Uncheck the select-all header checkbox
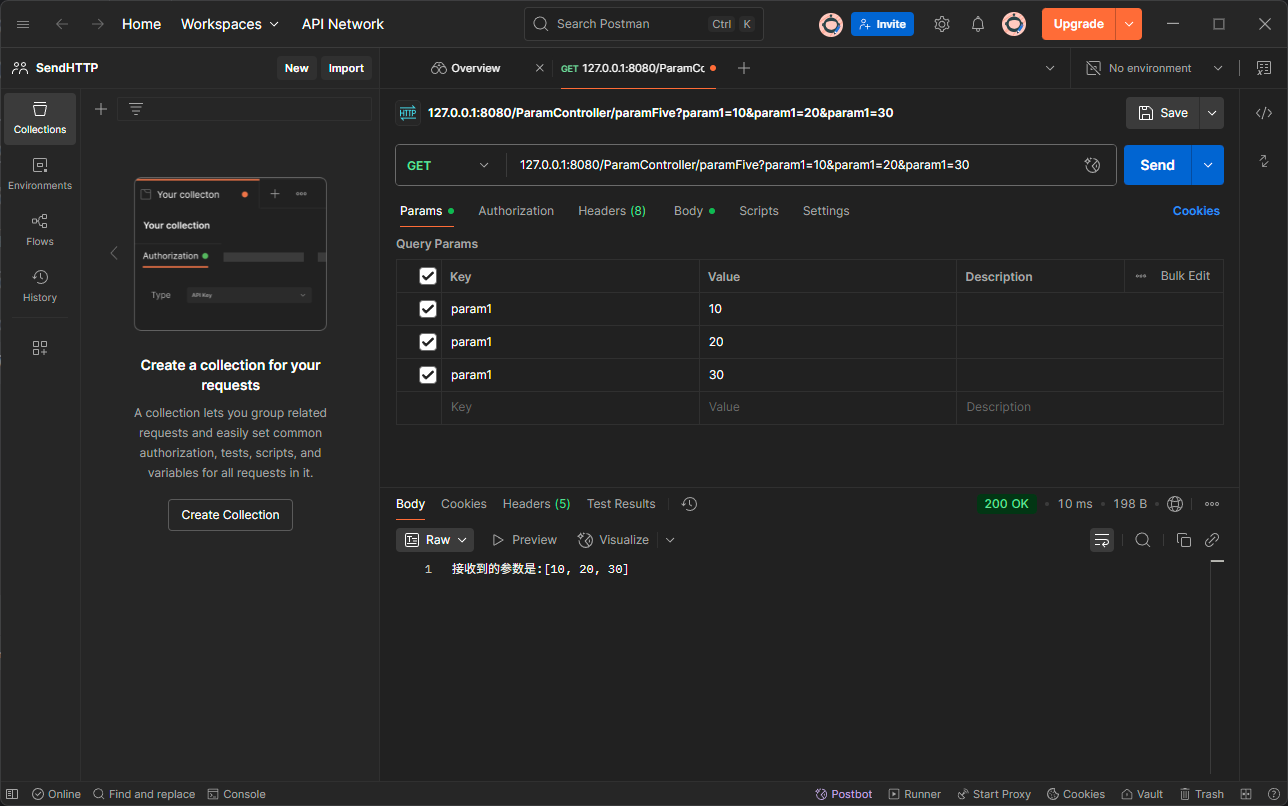Viewport: 1288px width, 806px height. pyautogui.click(x=428, y=276)
